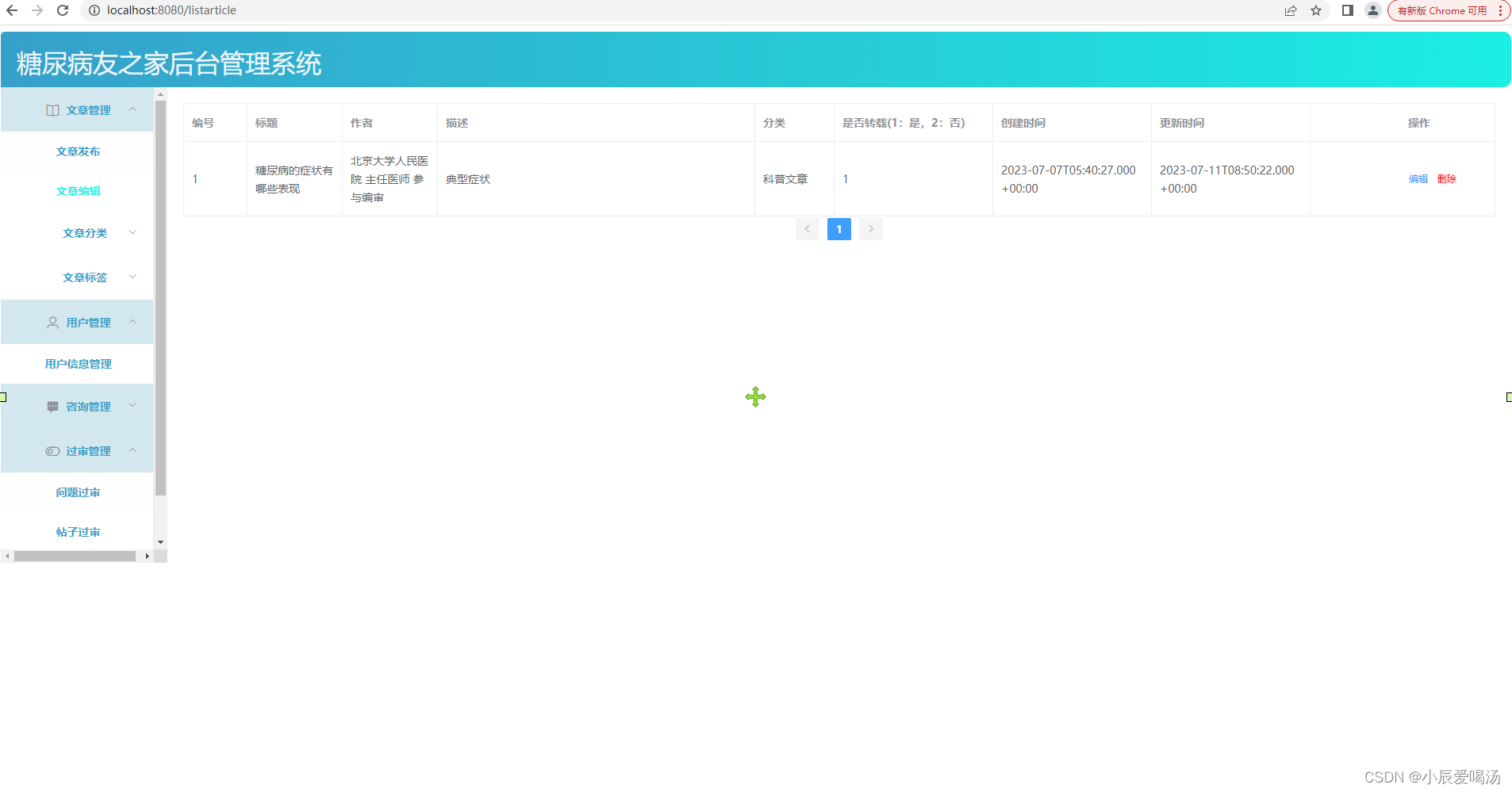This screenshot has width=1512, height=792.
Task: Click the book icon beside 文章管理
Action: tap(52, 110)
